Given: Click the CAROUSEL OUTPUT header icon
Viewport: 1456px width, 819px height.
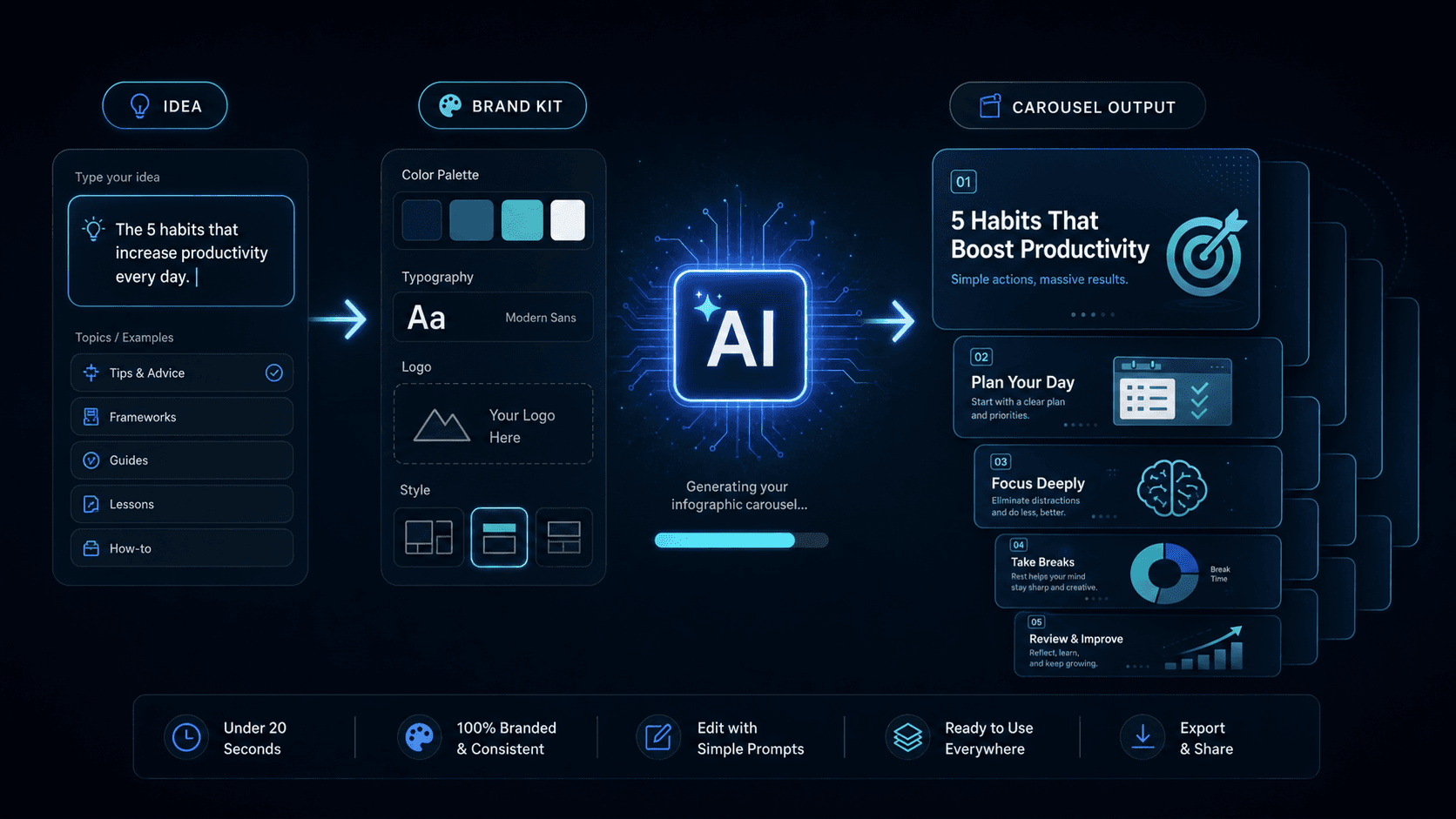Looking at the screenshot, I should pos(990,106).
